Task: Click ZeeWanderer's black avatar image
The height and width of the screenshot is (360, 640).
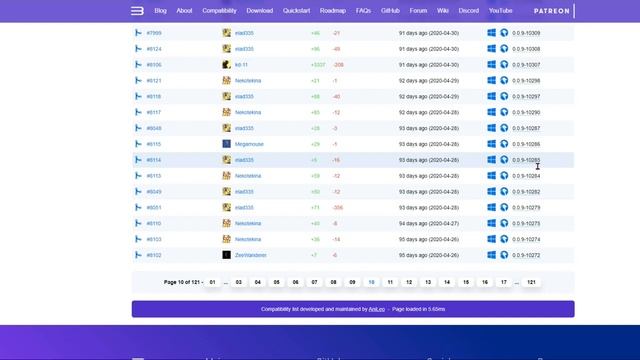Action: click(x=227, y=255)
